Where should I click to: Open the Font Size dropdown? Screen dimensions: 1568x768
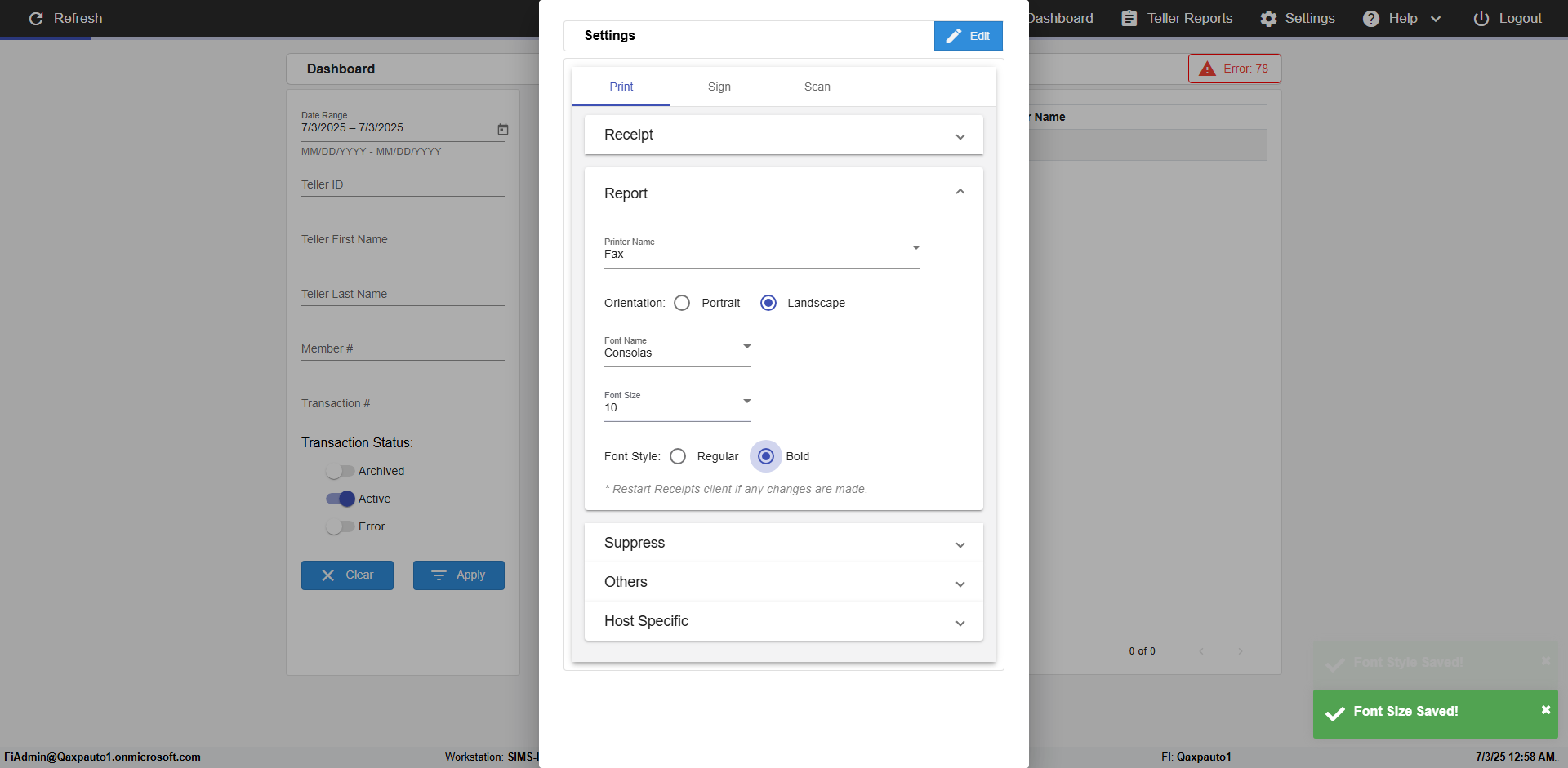[x=677, y=404]
